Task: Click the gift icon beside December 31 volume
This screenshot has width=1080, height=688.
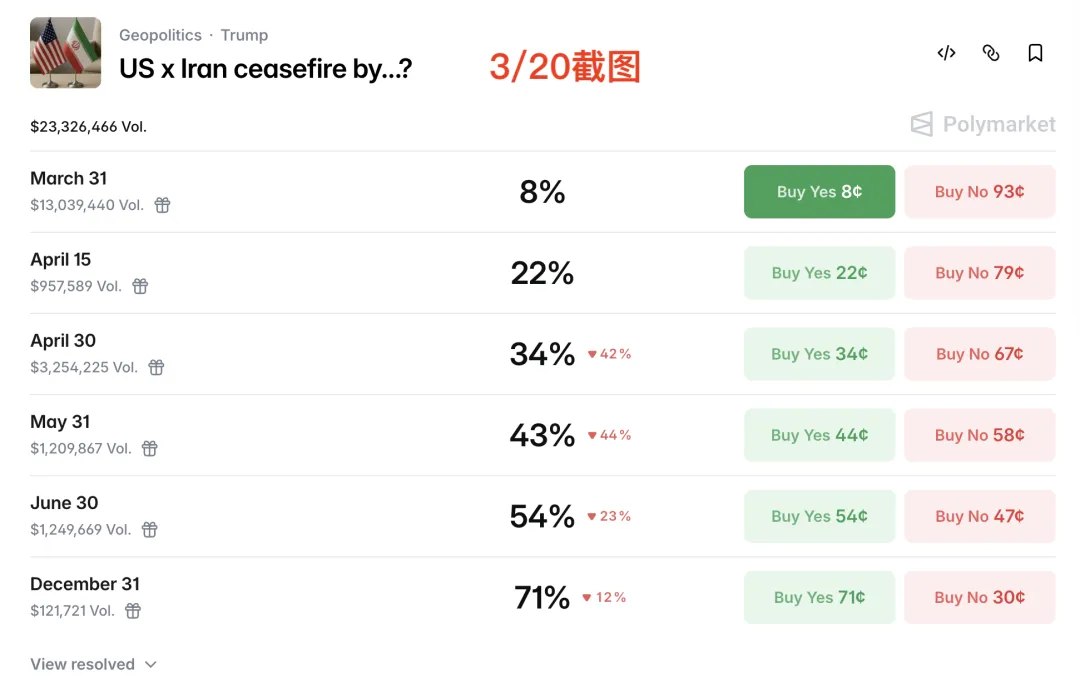Action: [x=132, y=610]
